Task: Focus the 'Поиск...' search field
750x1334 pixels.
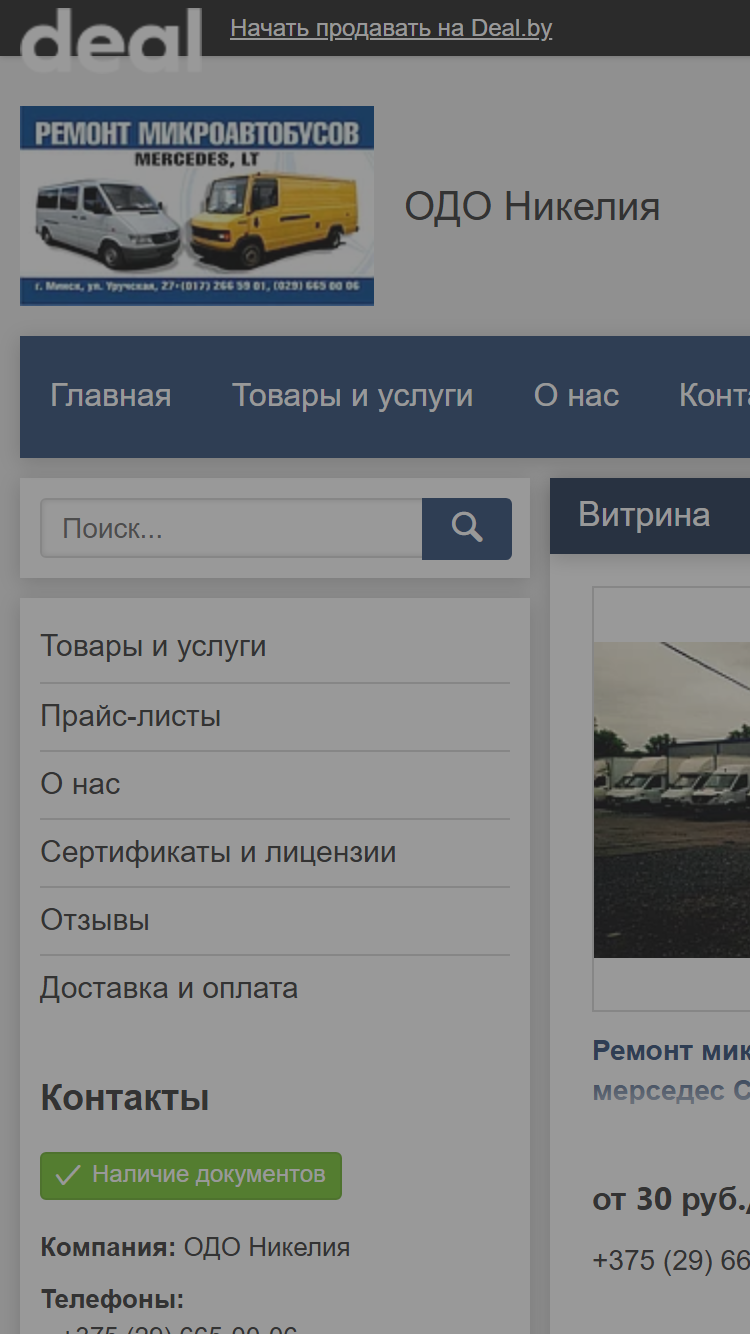Action: [x=231, y=528]
